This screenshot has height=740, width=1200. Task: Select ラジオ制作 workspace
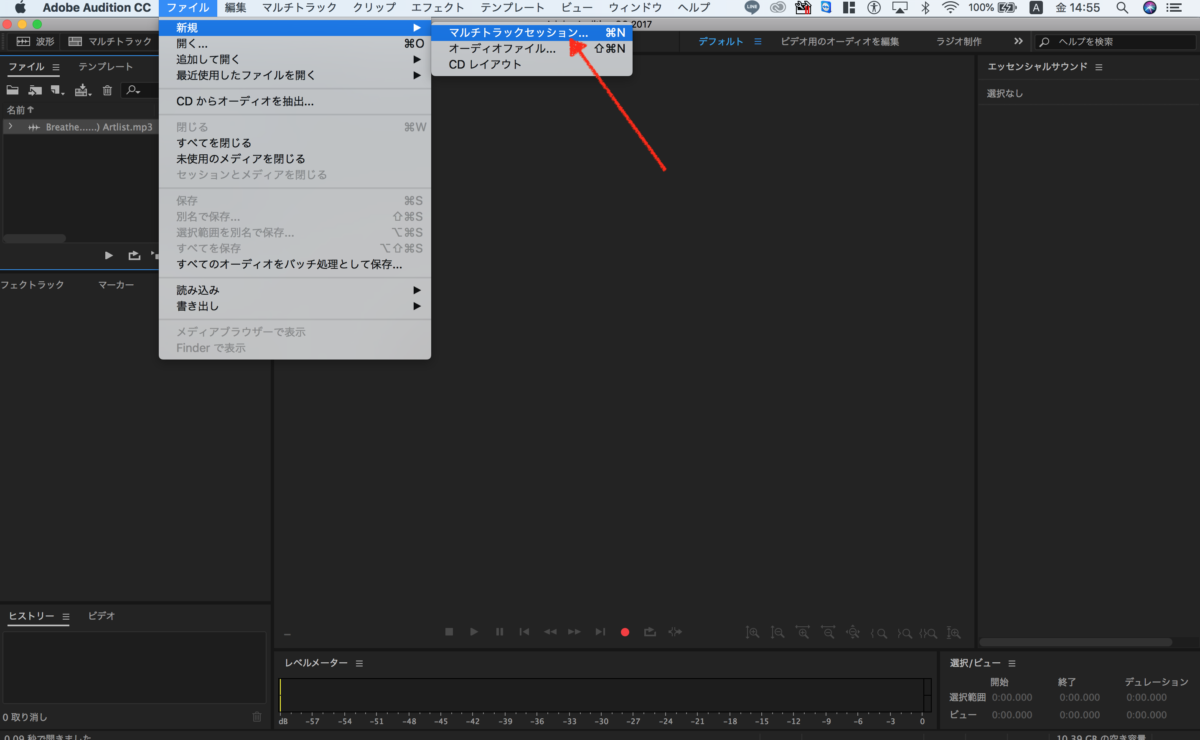[x=958, y=42]
